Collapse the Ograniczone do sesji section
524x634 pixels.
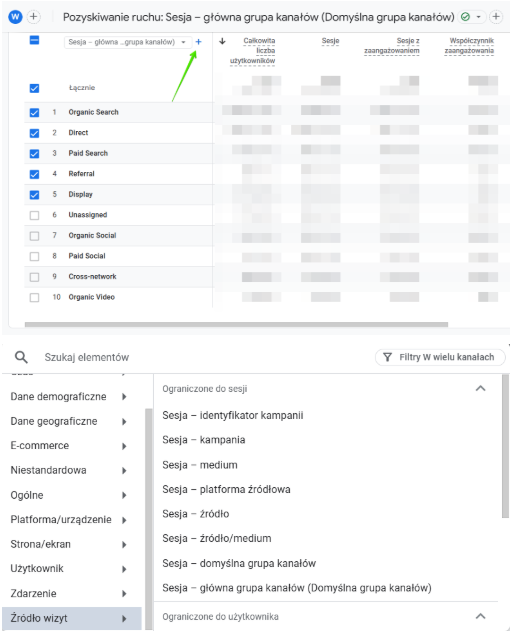coord(480,389)
